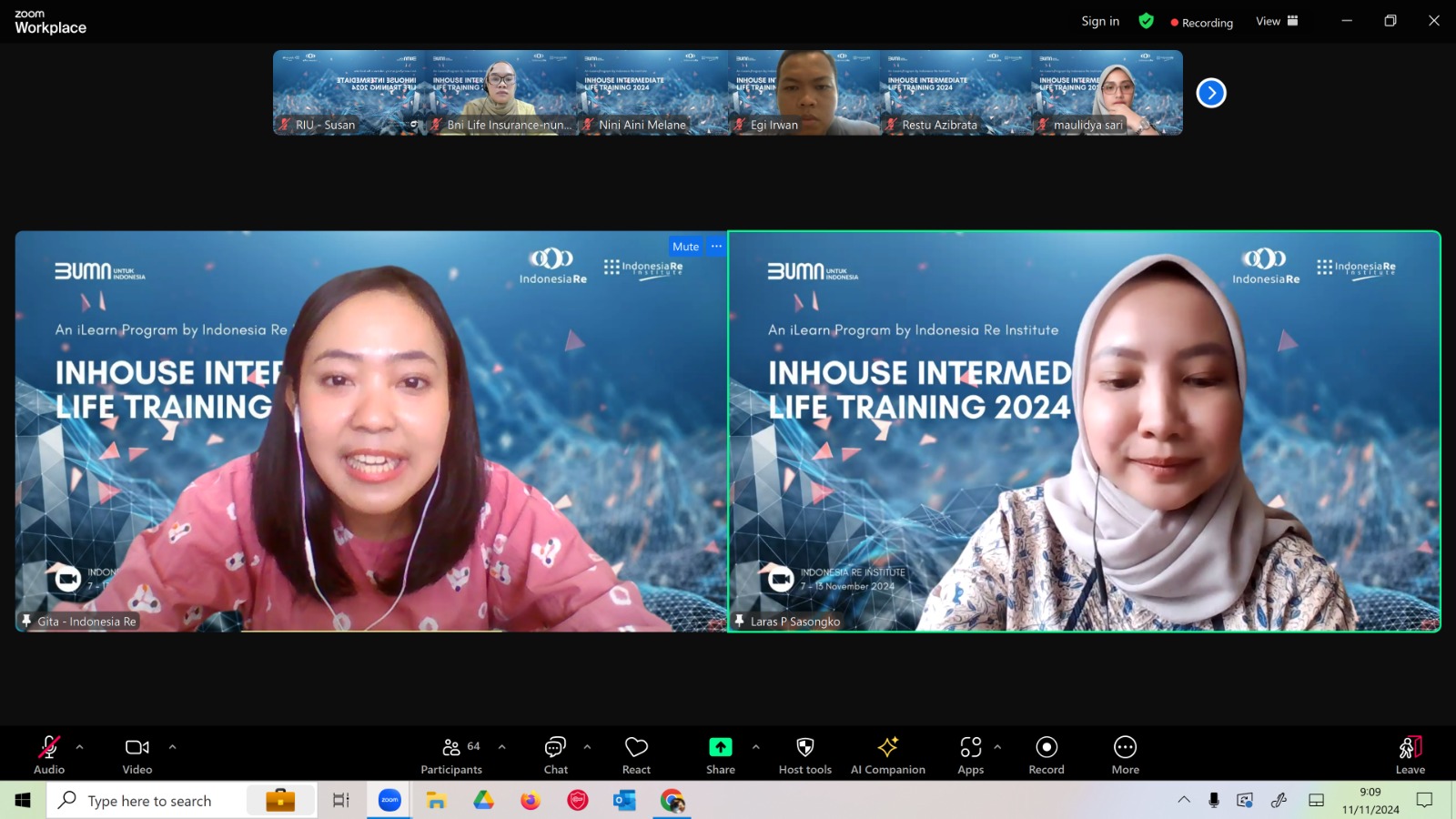
Task: Expand audio options arrow
Action: (x=80, y=747)
